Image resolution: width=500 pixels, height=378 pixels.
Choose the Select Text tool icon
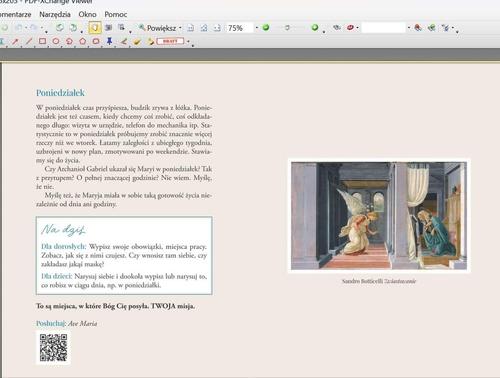(x=121, y=28)
